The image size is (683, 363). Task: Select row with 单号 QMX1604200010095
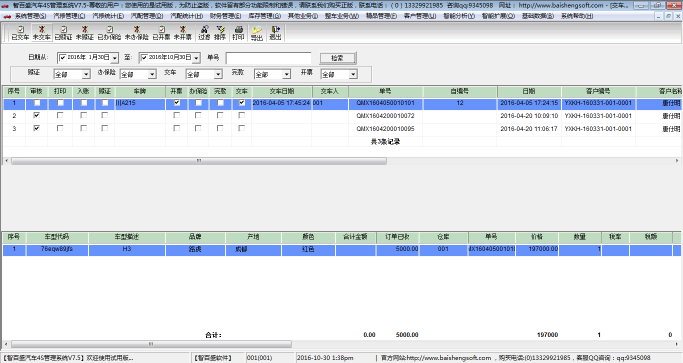pos(342,129)
